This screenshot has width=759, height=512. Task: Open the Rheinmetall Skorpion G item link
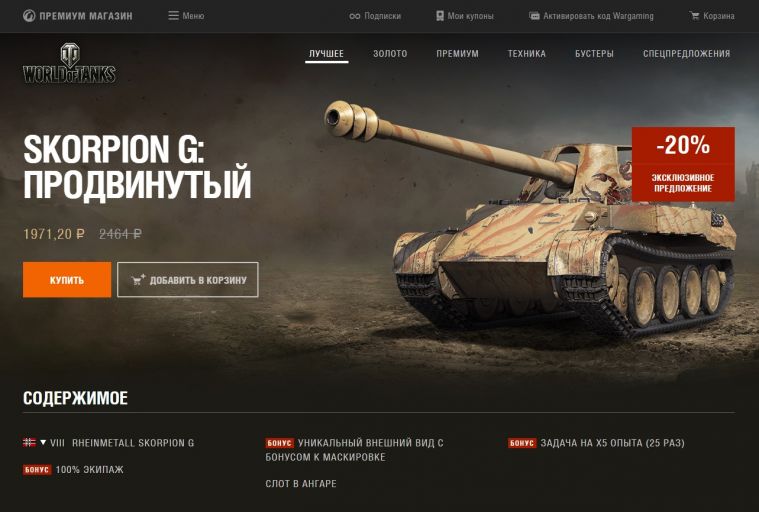coord(133,443)
